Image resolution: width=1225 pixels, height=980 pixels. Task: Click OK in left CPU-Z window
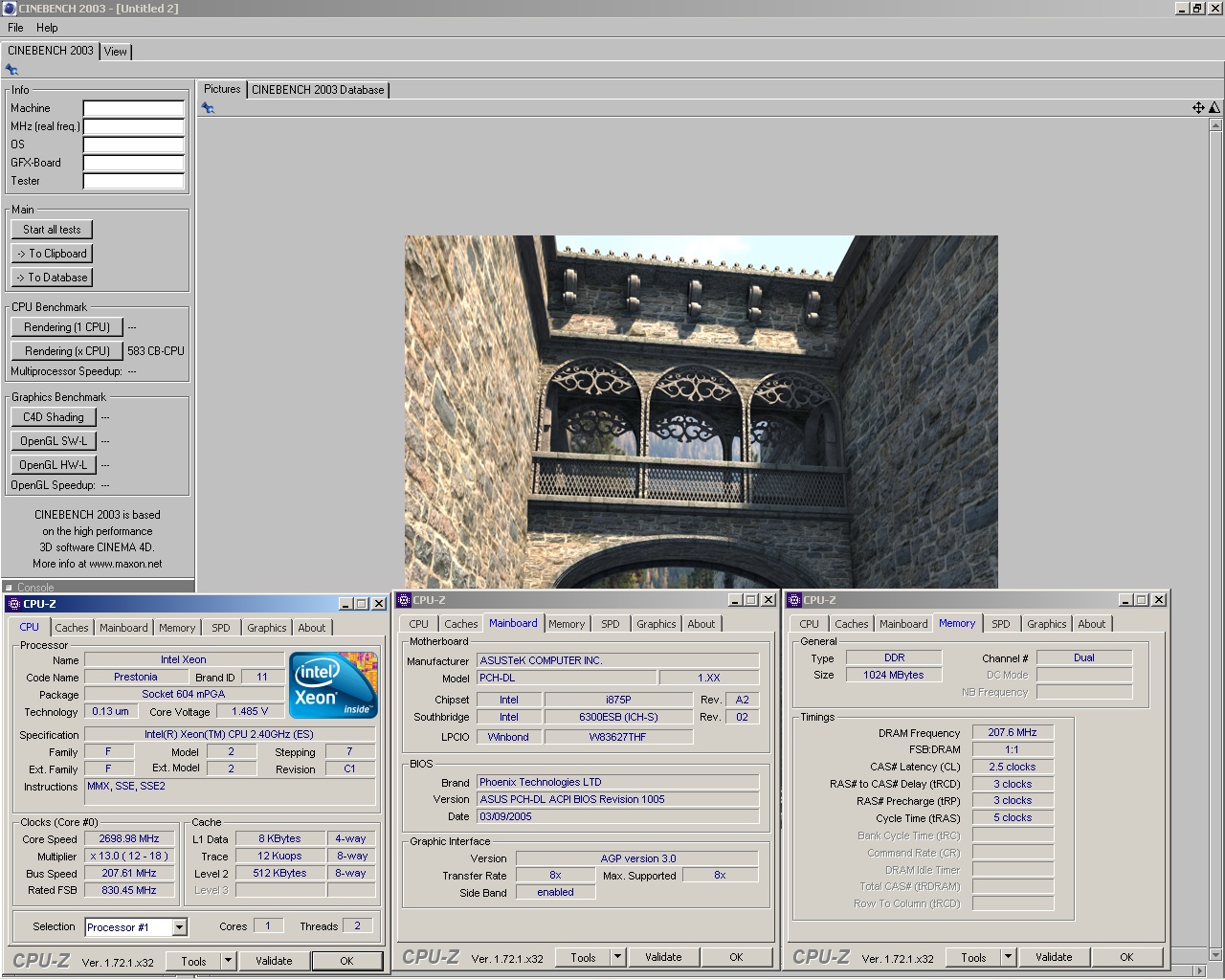click(x=346, y=961)
